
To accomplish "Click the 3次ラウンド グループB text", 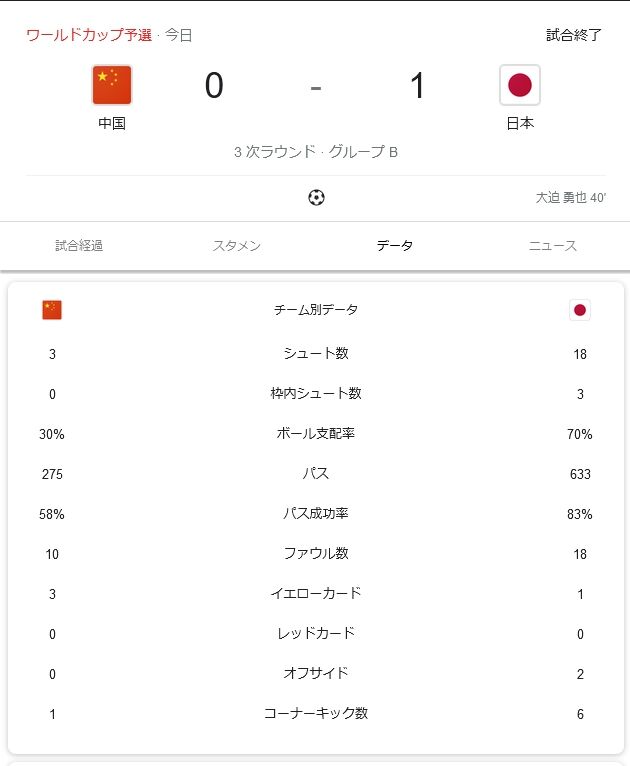I will pos(316,153).
